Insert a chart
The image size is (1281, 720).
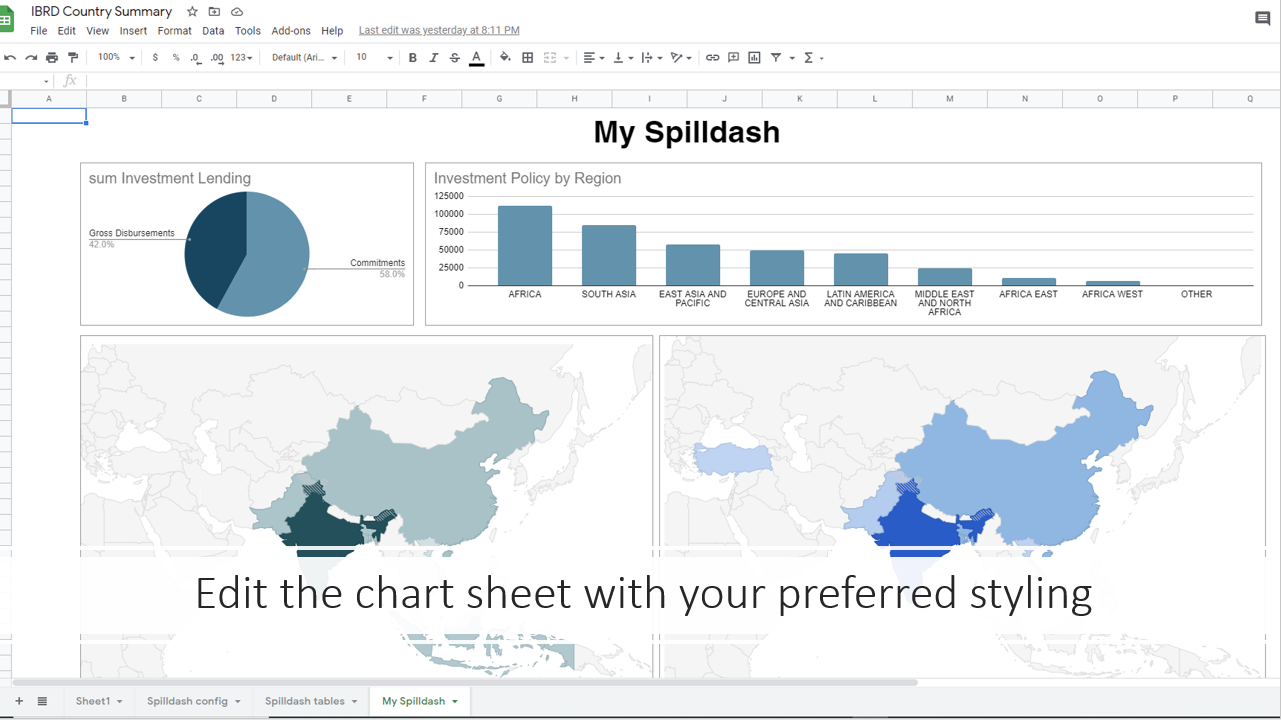pyautogui.click(x=754, y=58)
